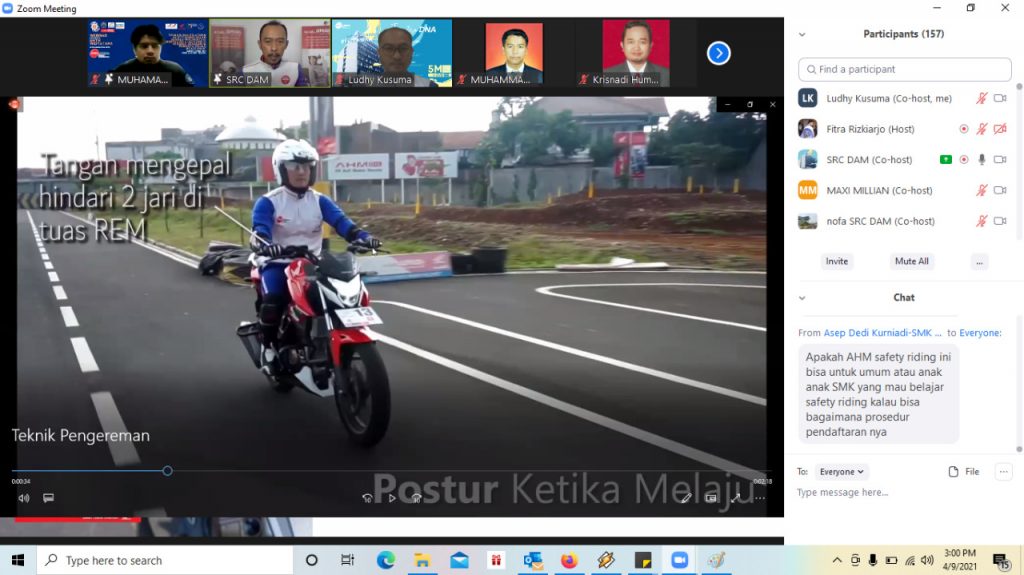Unmute Ludhy Kusuma's microphone

pyautogui.click(x=982, y=98)
